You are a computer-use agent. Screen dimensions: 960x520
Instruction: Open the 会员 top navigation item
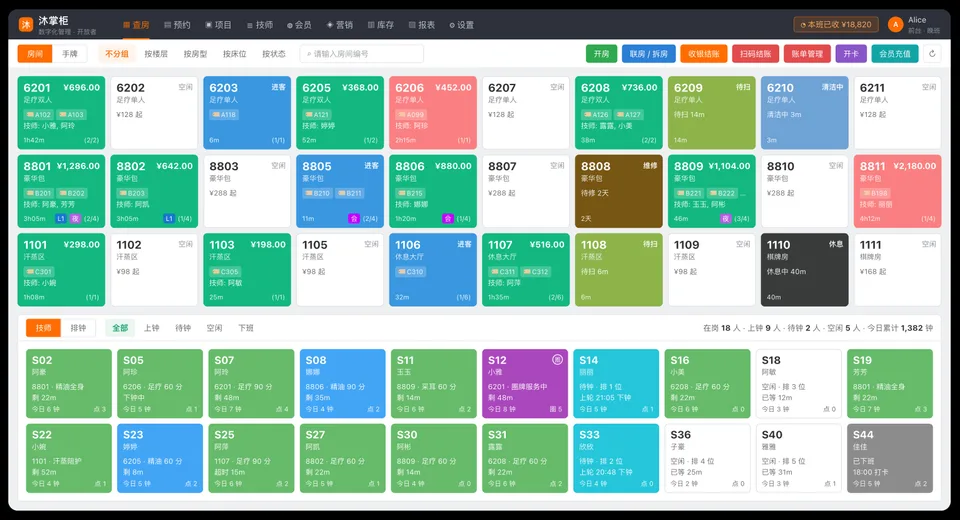[x=299, y=25]
